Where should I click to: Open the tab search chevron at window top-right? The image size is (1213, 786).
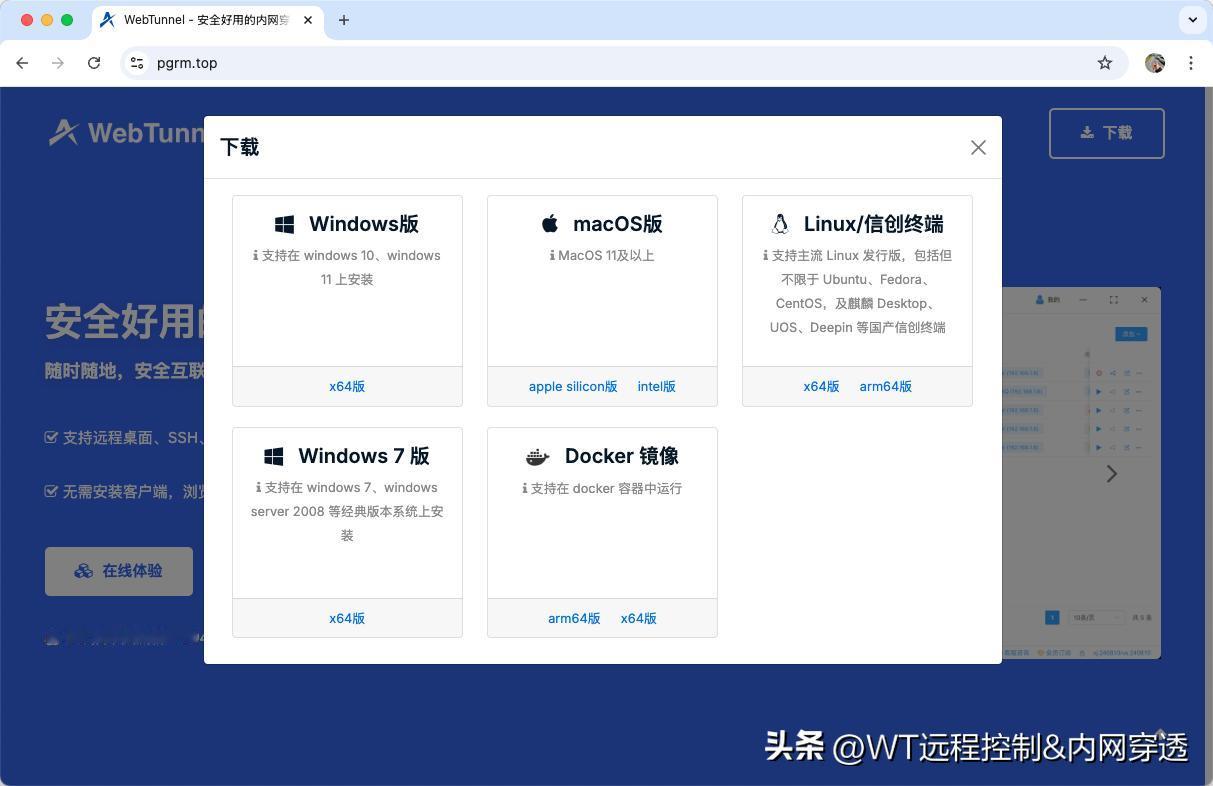1192,20
